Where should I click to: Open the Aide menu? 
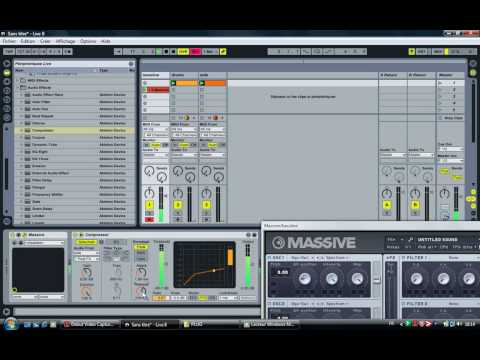(x=106, y=41)
